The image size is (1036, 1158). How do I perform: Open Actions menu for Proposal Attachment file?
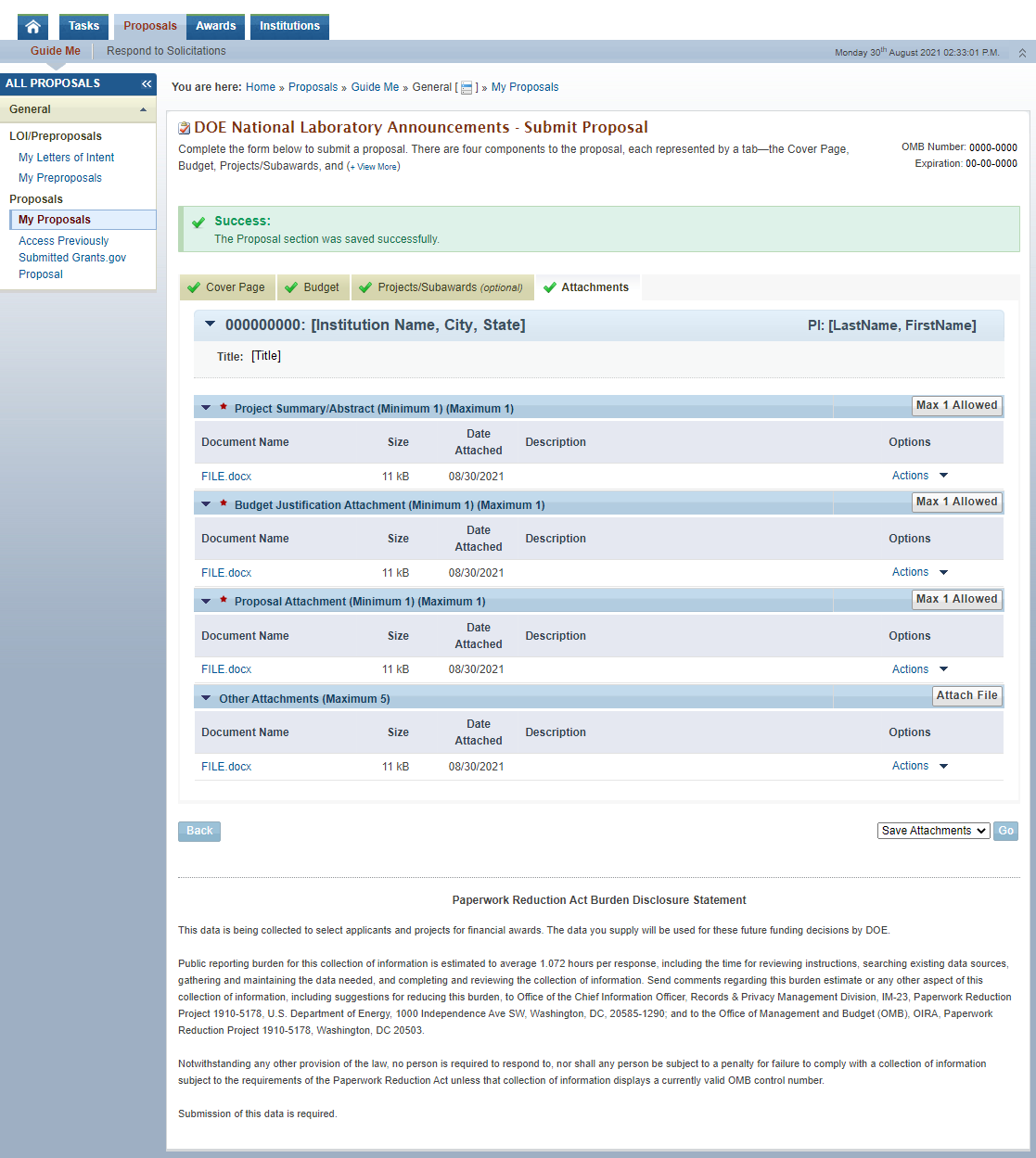pos(920,669)
